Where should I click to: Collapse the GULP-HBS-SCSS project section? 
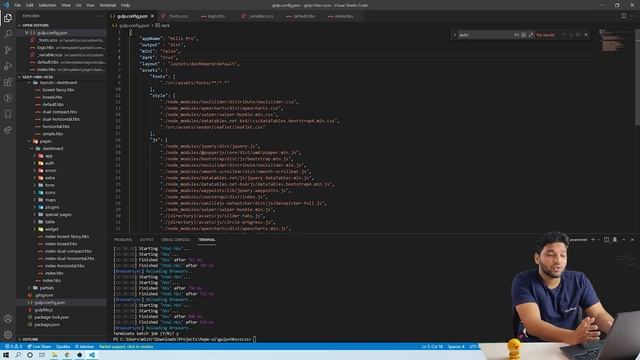pos(38,77)
